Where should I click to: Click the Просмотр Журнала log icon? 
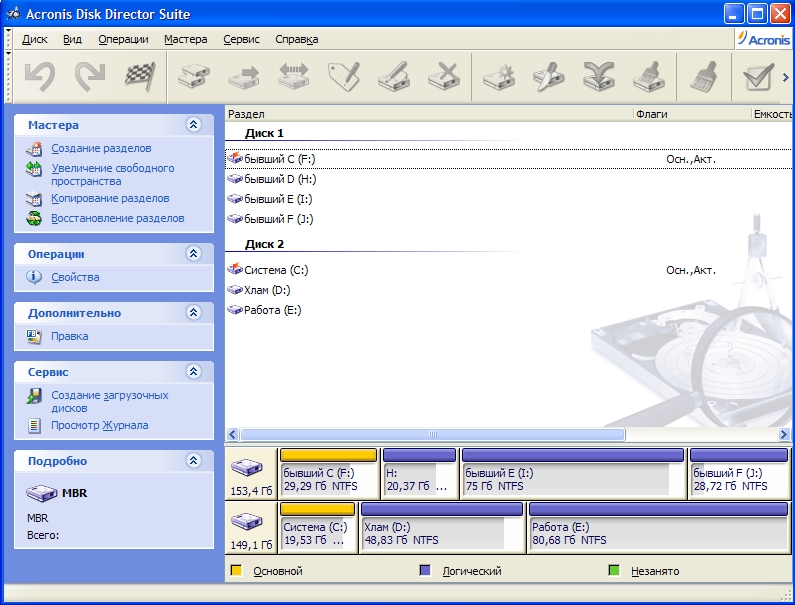(x=34, y=425)
